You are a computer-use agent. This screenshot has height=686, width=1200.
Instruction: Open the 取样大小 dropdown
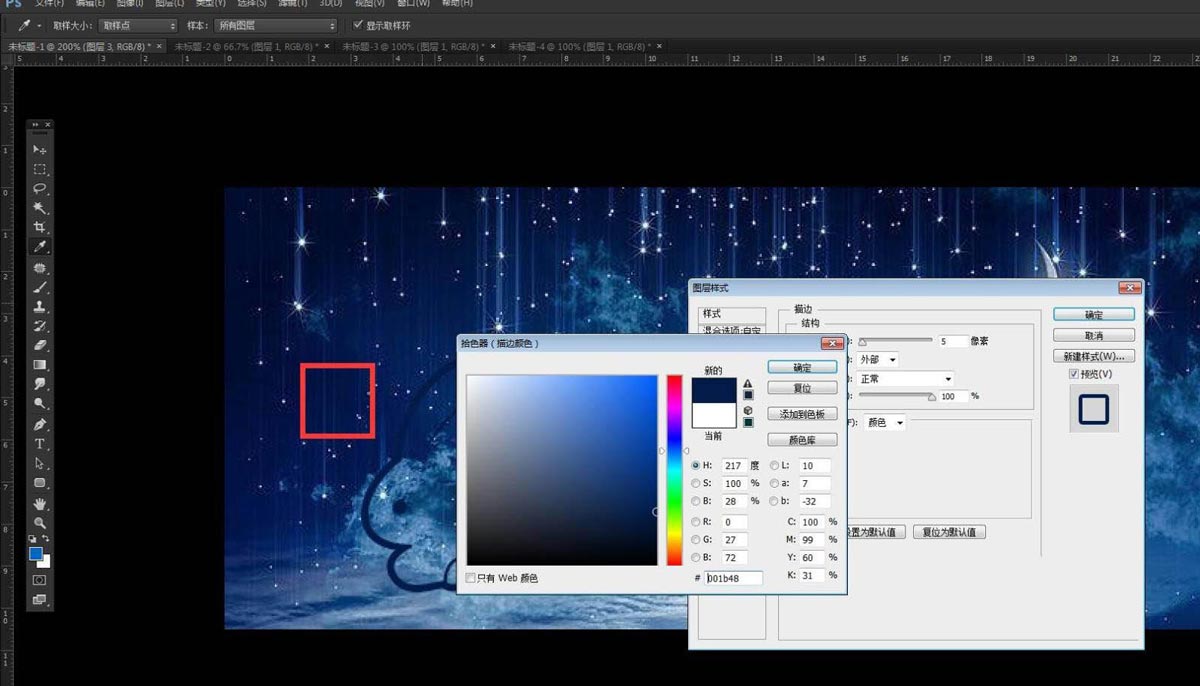point(138,25)
